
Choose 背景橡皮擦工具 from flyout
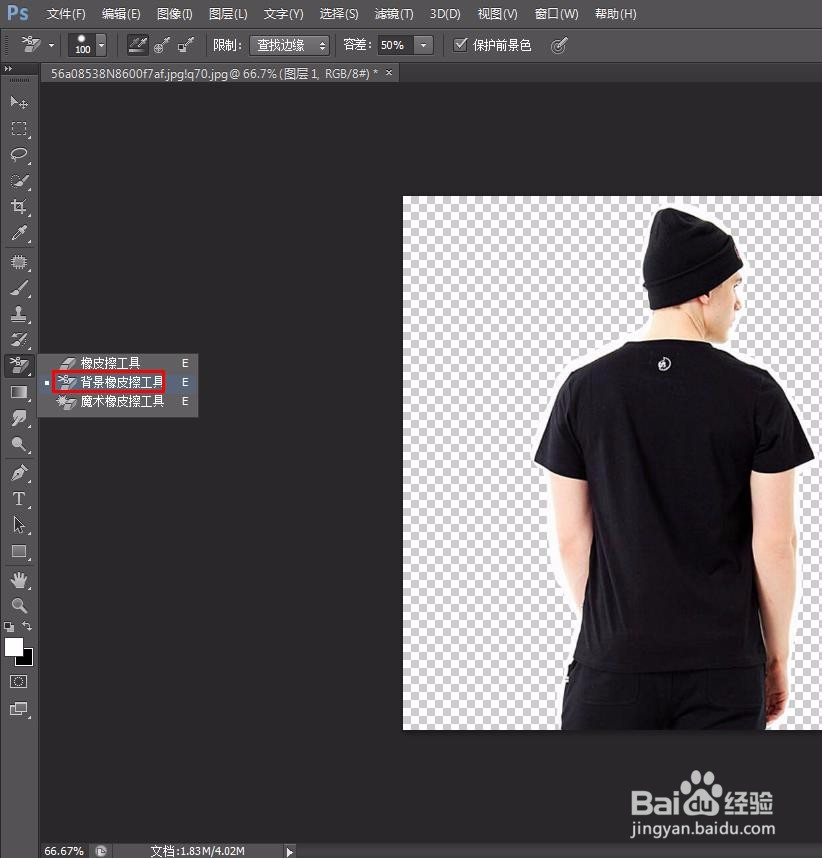118,382
